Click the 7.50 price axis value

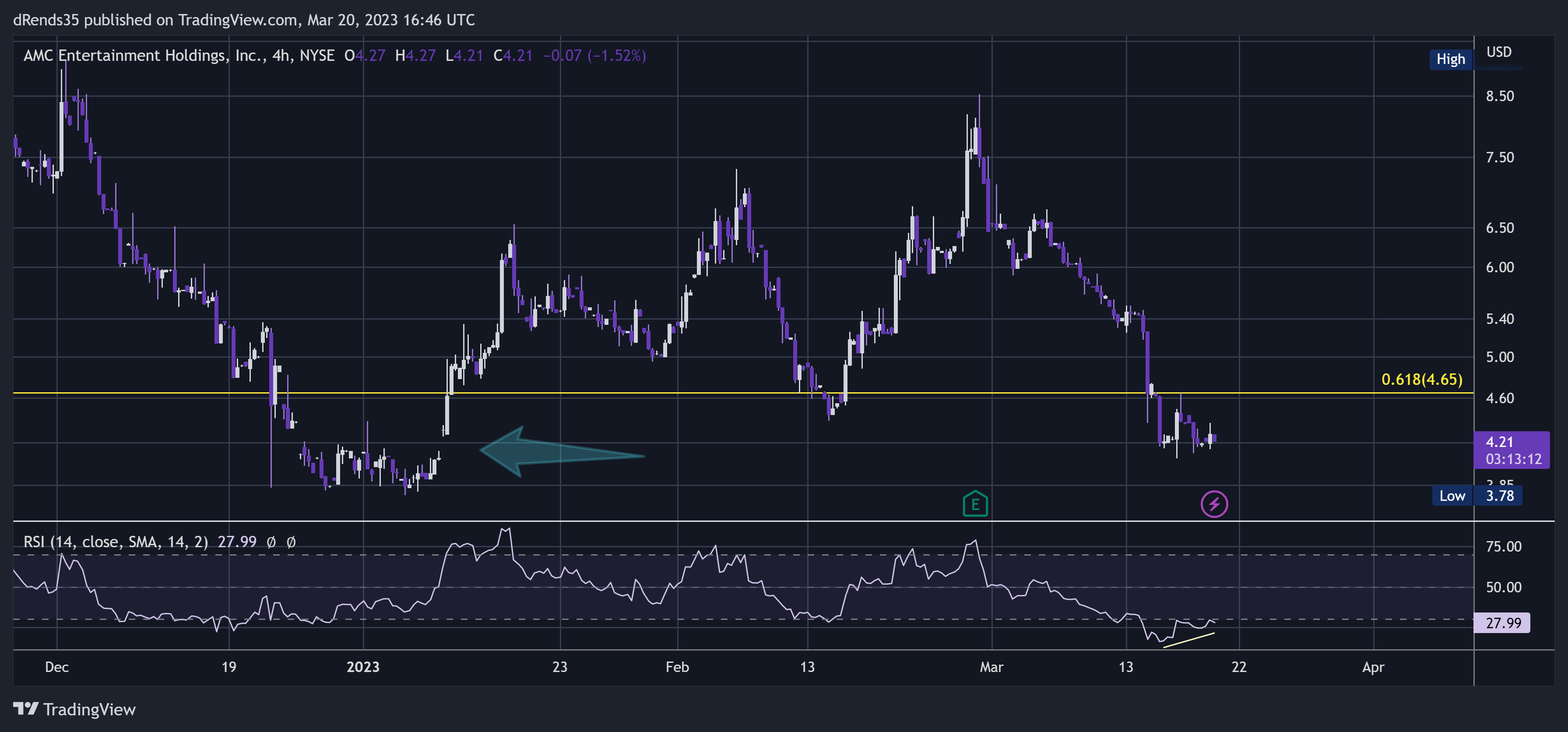point(1500,158)
